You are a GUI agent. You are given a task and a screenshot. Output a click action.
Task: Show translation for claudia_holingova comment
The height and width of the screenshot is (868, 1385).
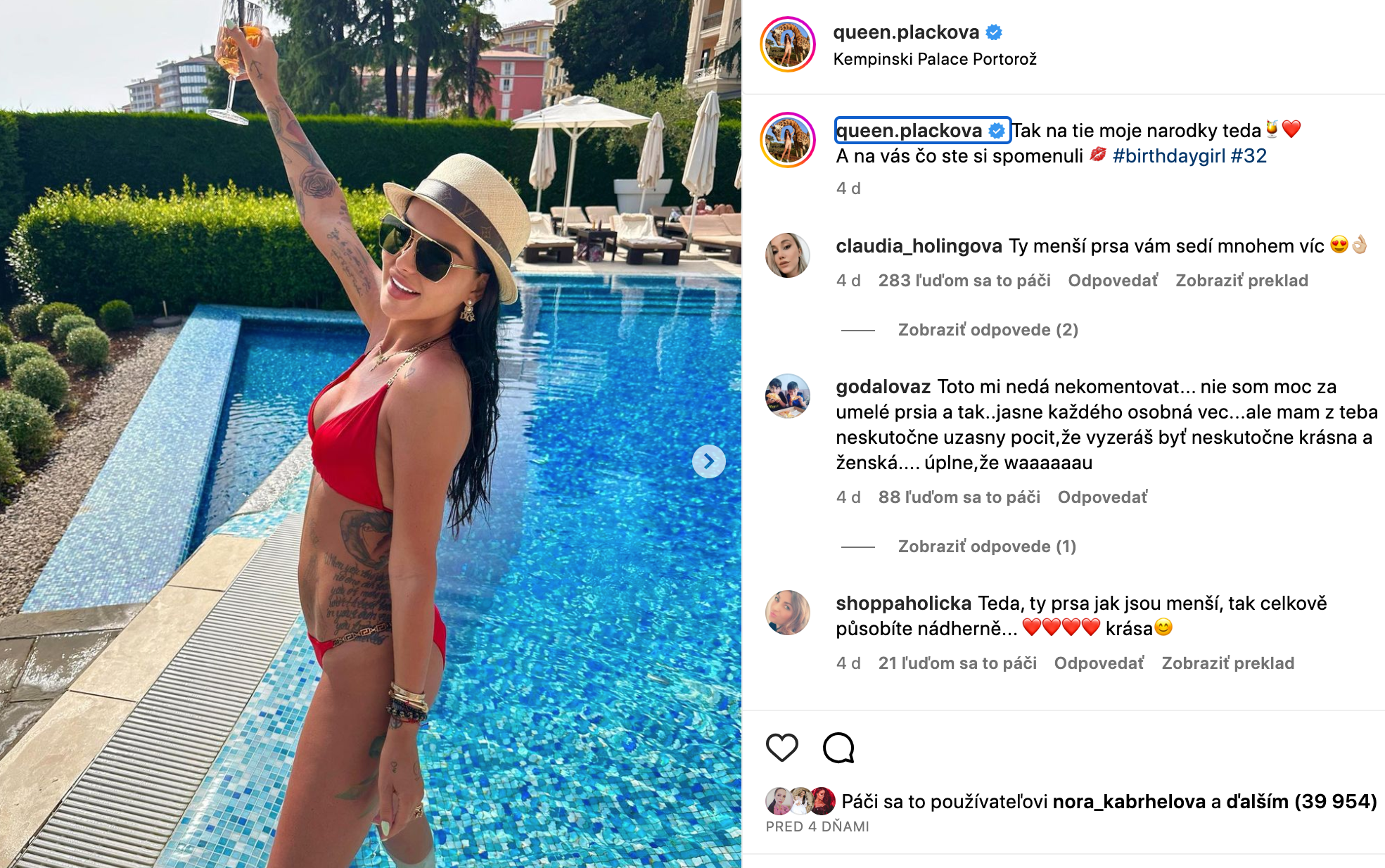click(1242, 281)
